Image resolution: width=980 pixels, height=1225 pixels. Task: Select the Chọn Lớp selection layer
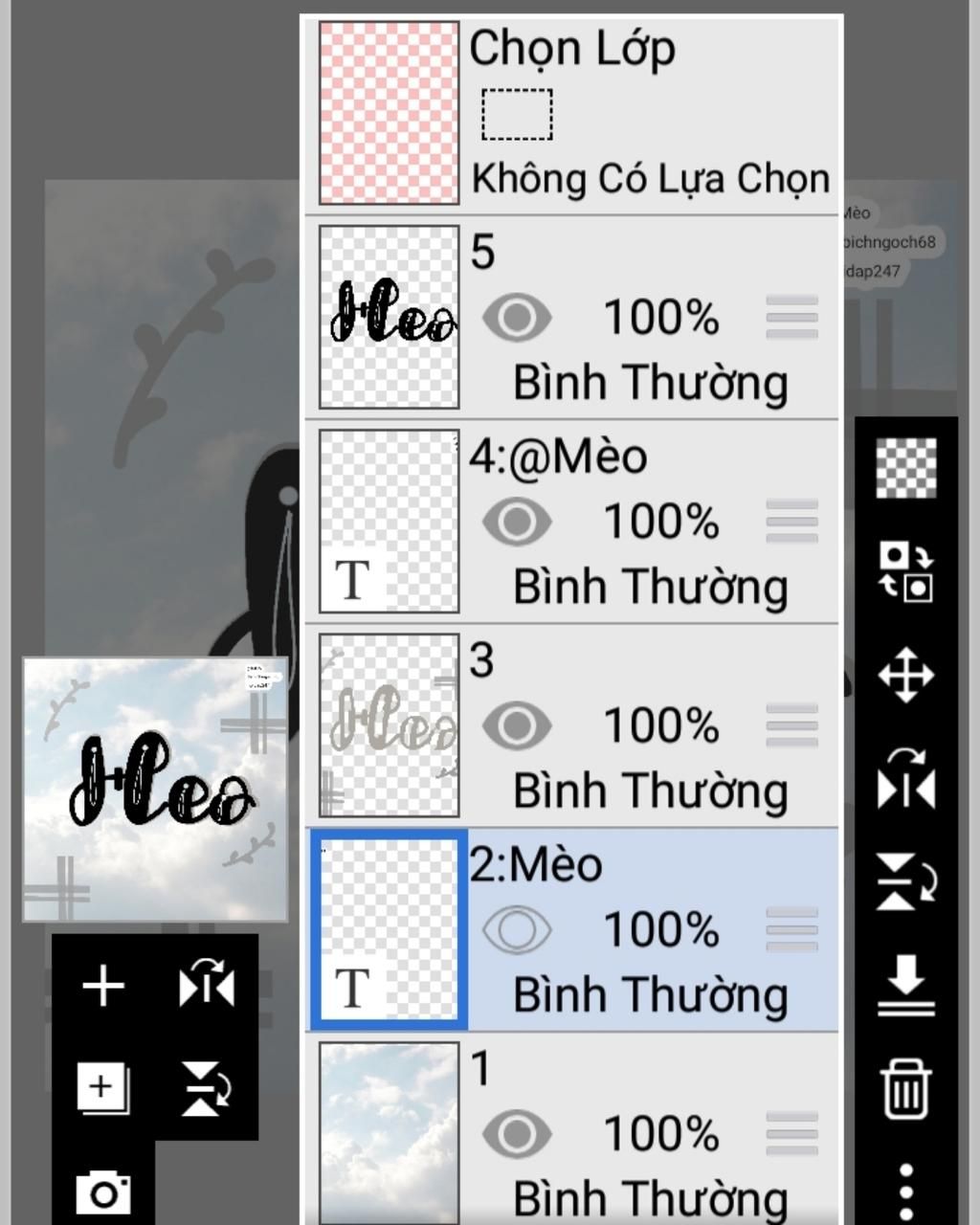[x=572, y=113]
